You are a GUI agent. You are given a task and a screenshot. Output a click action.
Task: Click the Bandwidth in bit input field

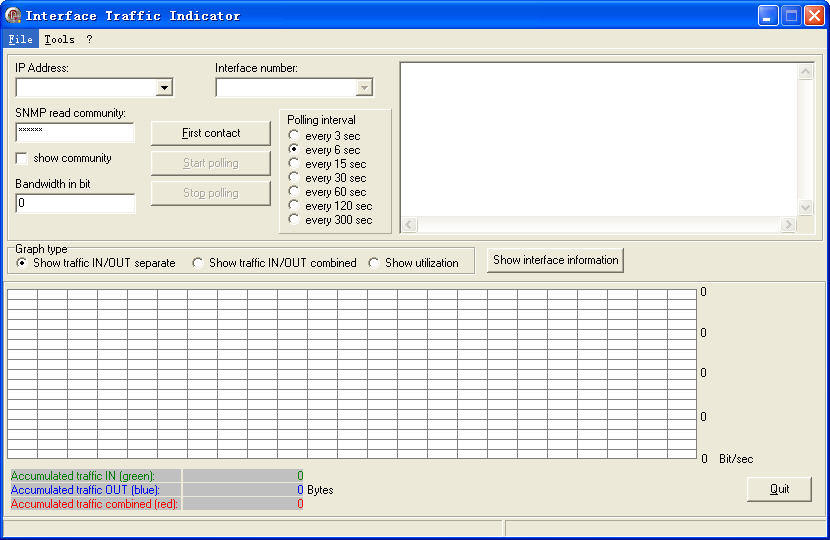(x=75, y=203)
